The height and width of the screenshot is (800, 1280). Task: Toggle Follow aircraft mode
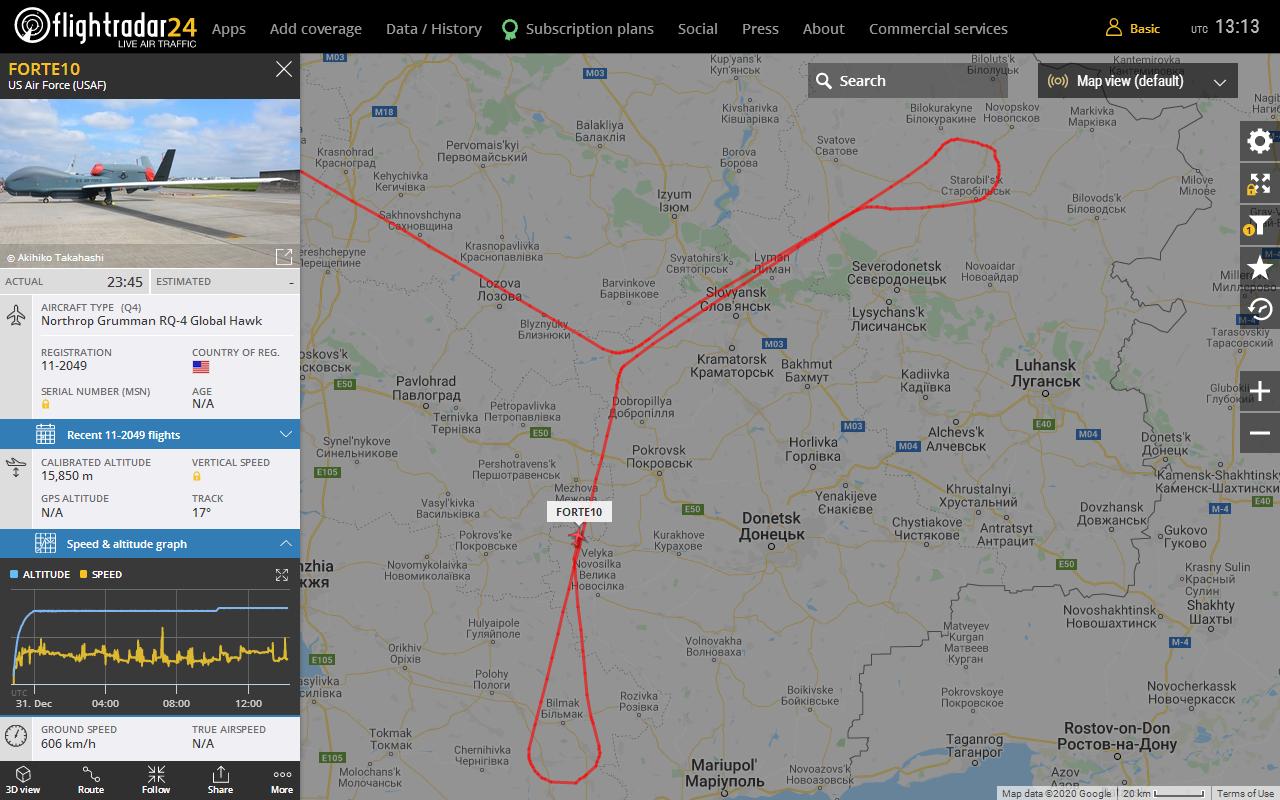pos(156,781)
